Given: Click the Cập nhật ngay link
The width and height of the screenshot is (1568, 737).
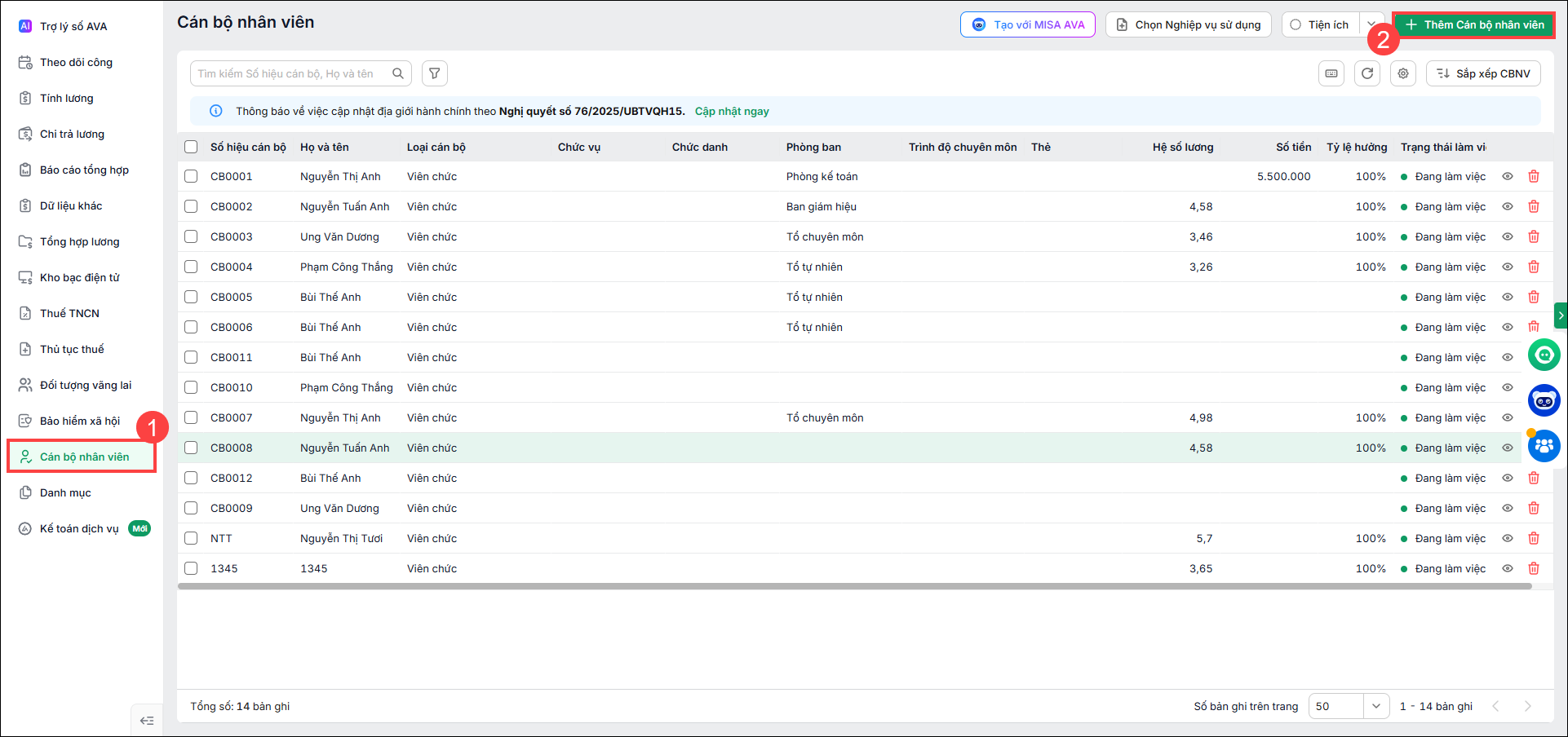Looking at the screenshot, I should pyautogui.click(x=732, y=111).
